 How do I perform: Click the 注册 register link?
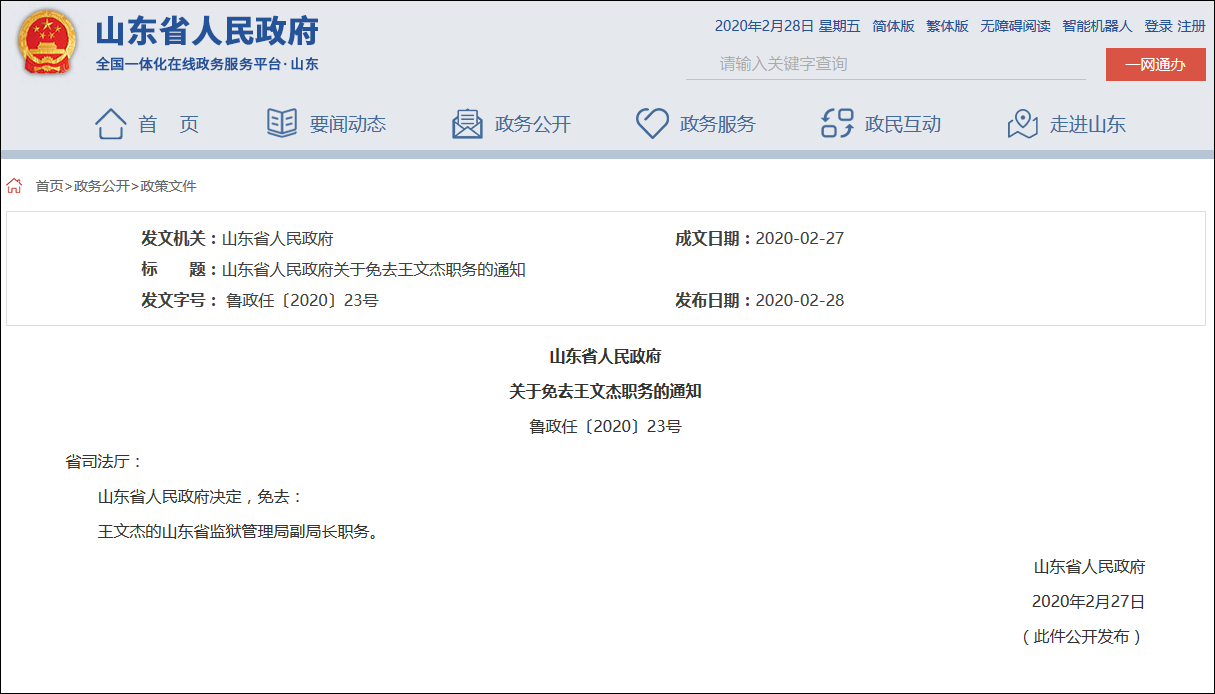(1191, 26)
